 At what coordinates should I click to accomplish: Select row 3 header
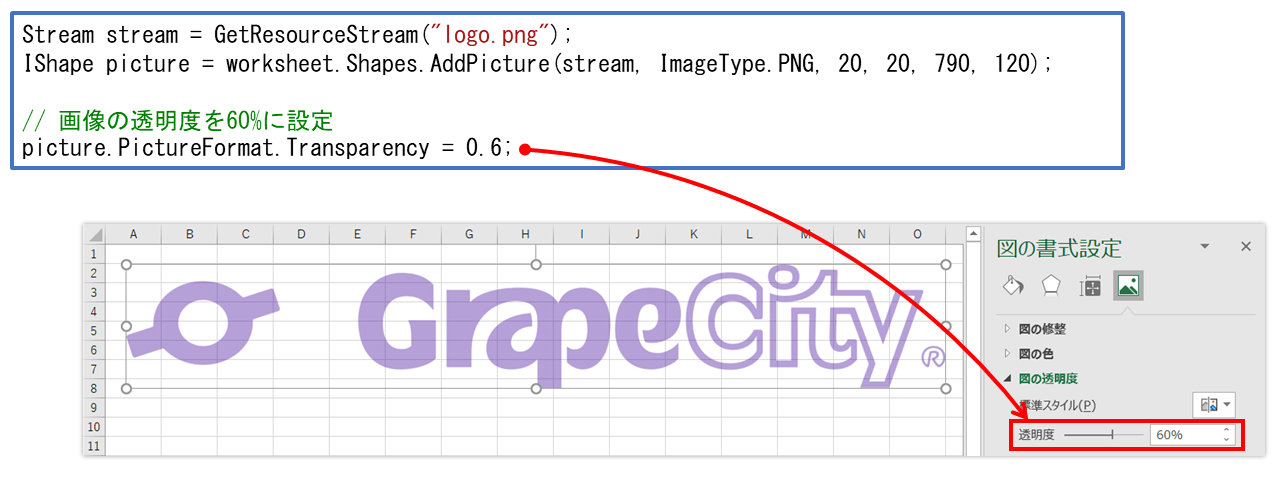tap(94, 292)
